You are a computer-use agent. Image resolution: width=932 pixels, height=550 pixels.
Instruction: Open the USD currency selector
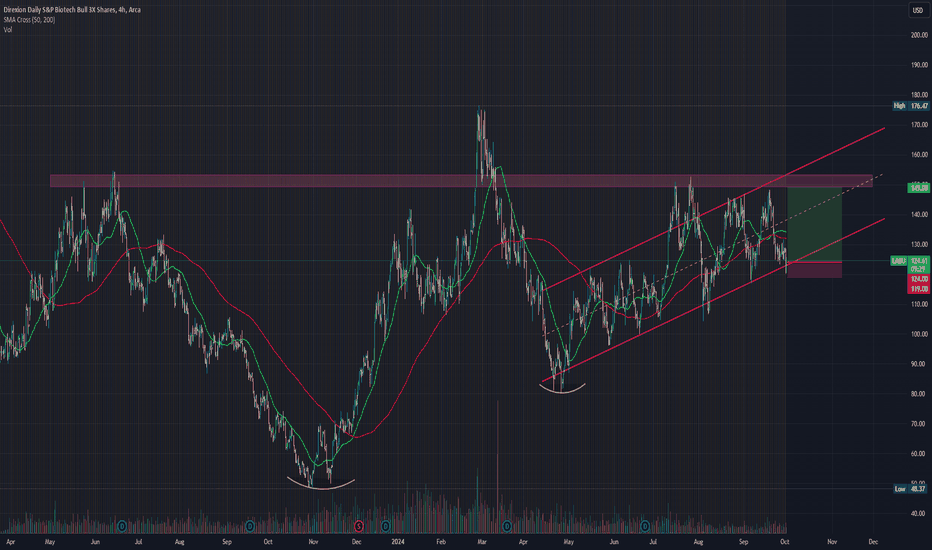918,10
